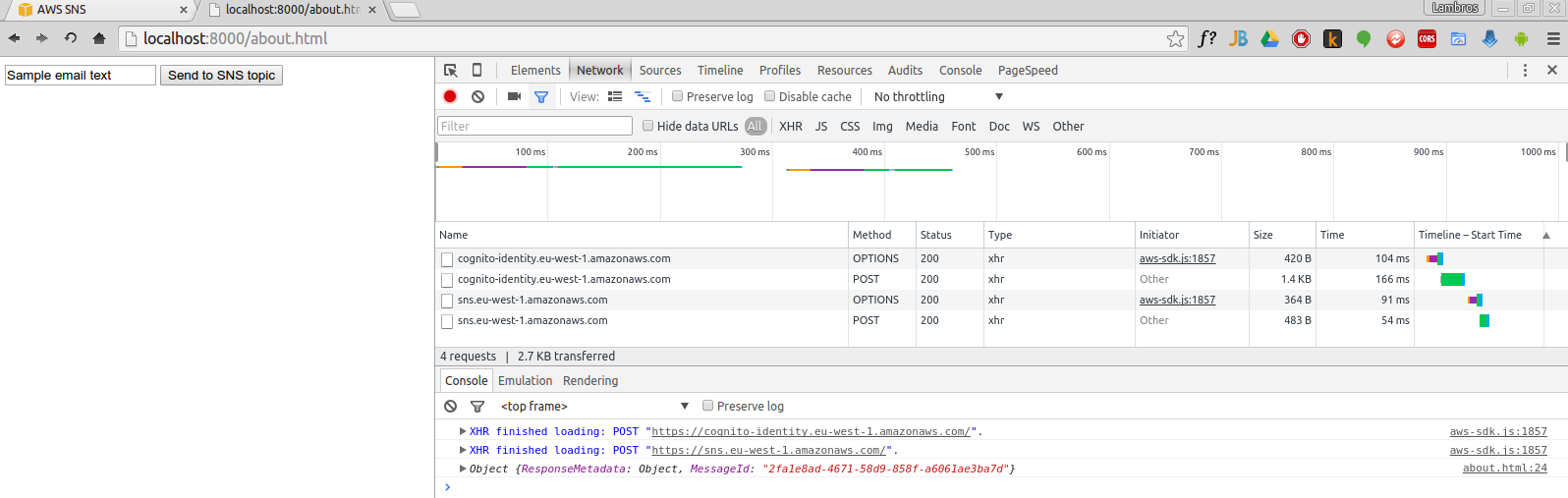The image size is (1568, 498).
Task: Open the top frame context dropdown
Action: 594,406
